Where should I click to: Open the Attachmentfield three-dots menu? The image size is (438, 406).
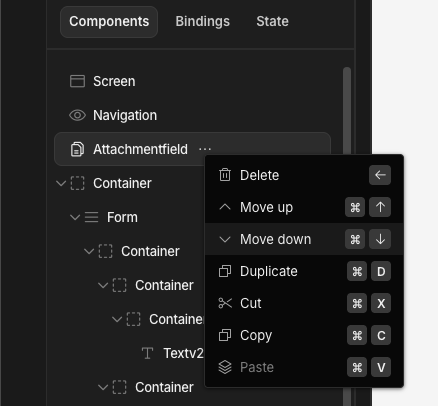[205, 149]
